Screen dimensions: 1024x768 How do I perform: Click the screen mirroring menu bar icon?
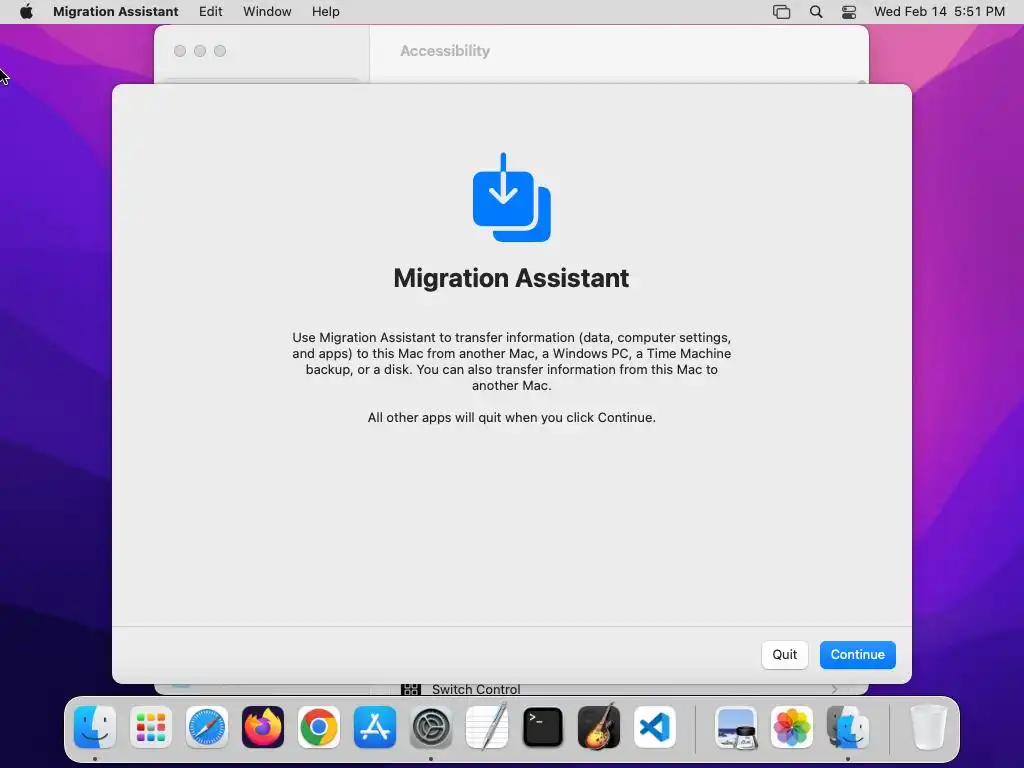(x=782, y=11)
